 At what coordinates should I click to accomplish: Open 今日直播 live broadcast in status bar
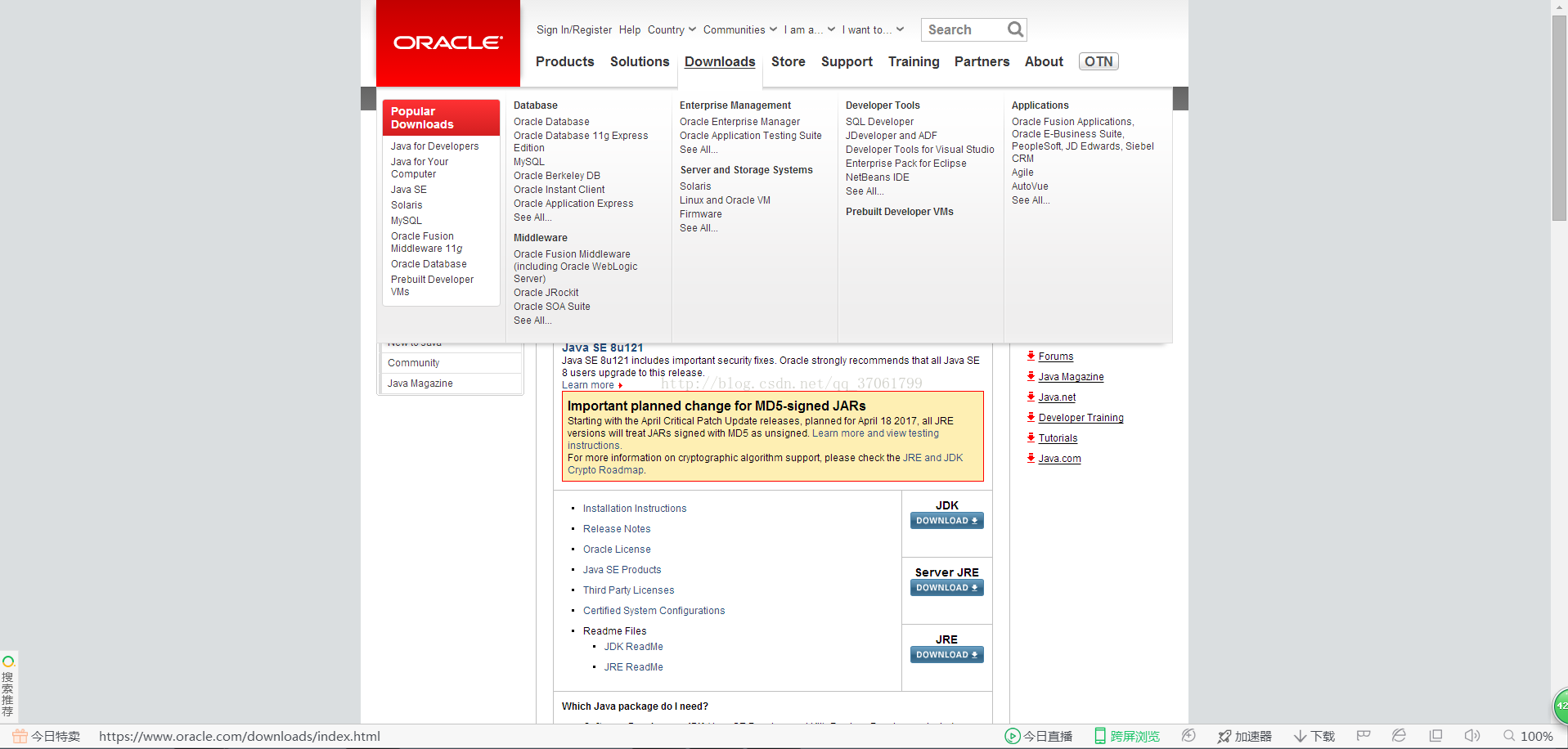click(x=1039, y=736)
